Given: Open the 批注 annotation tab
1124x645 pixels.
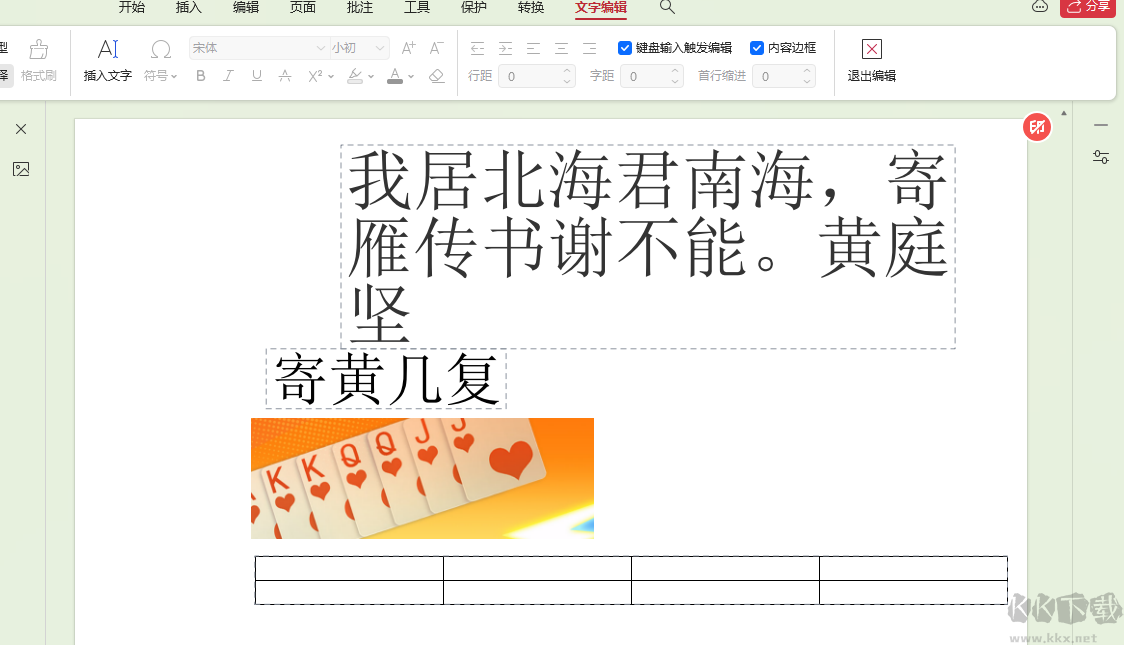Looking at the screenshot, I should (x=360, y=9).
